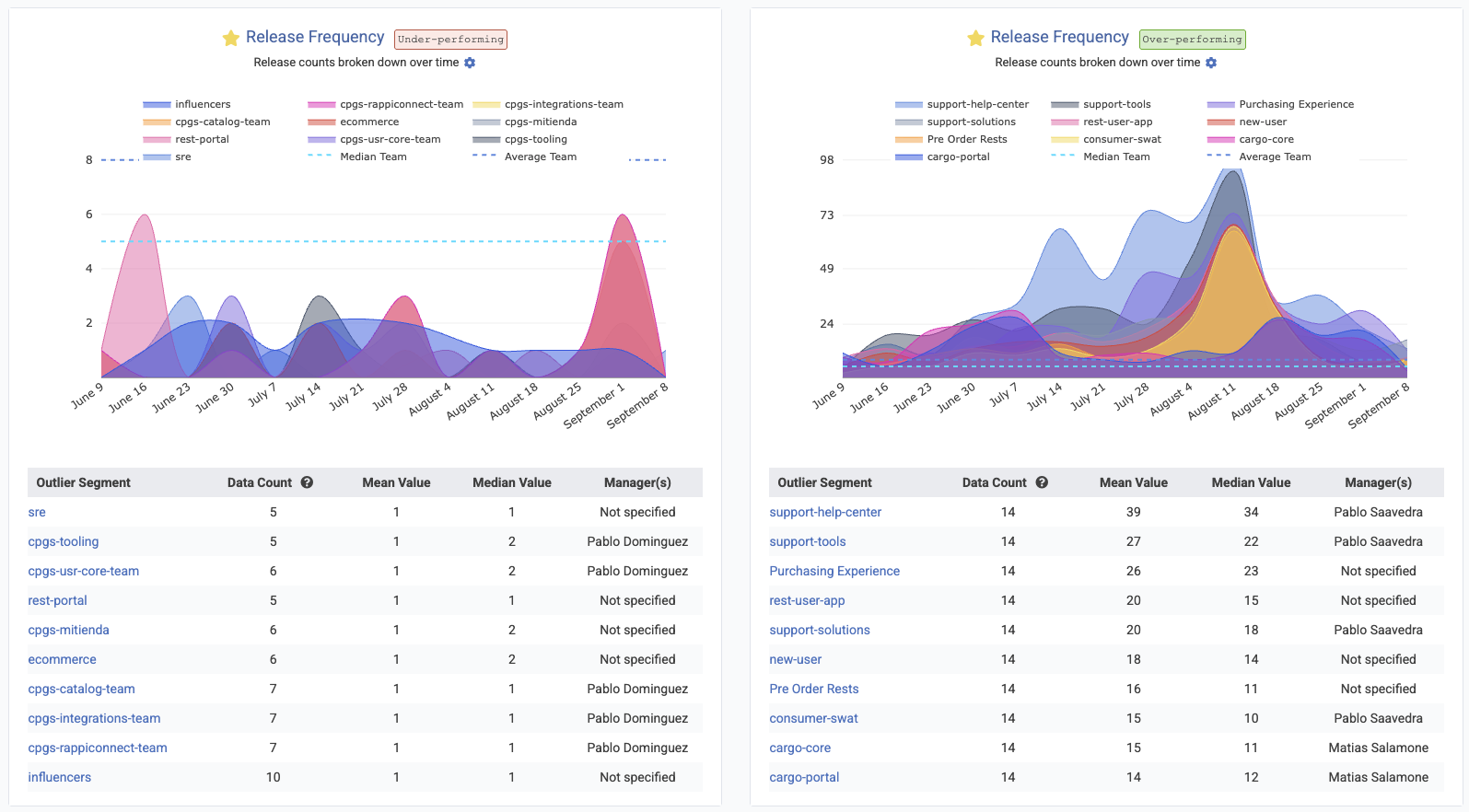Open cpgs-rappiconnect-team link in the table
Image resolution: width=1469 pixels, height=812 pixels.
point(98,748)
